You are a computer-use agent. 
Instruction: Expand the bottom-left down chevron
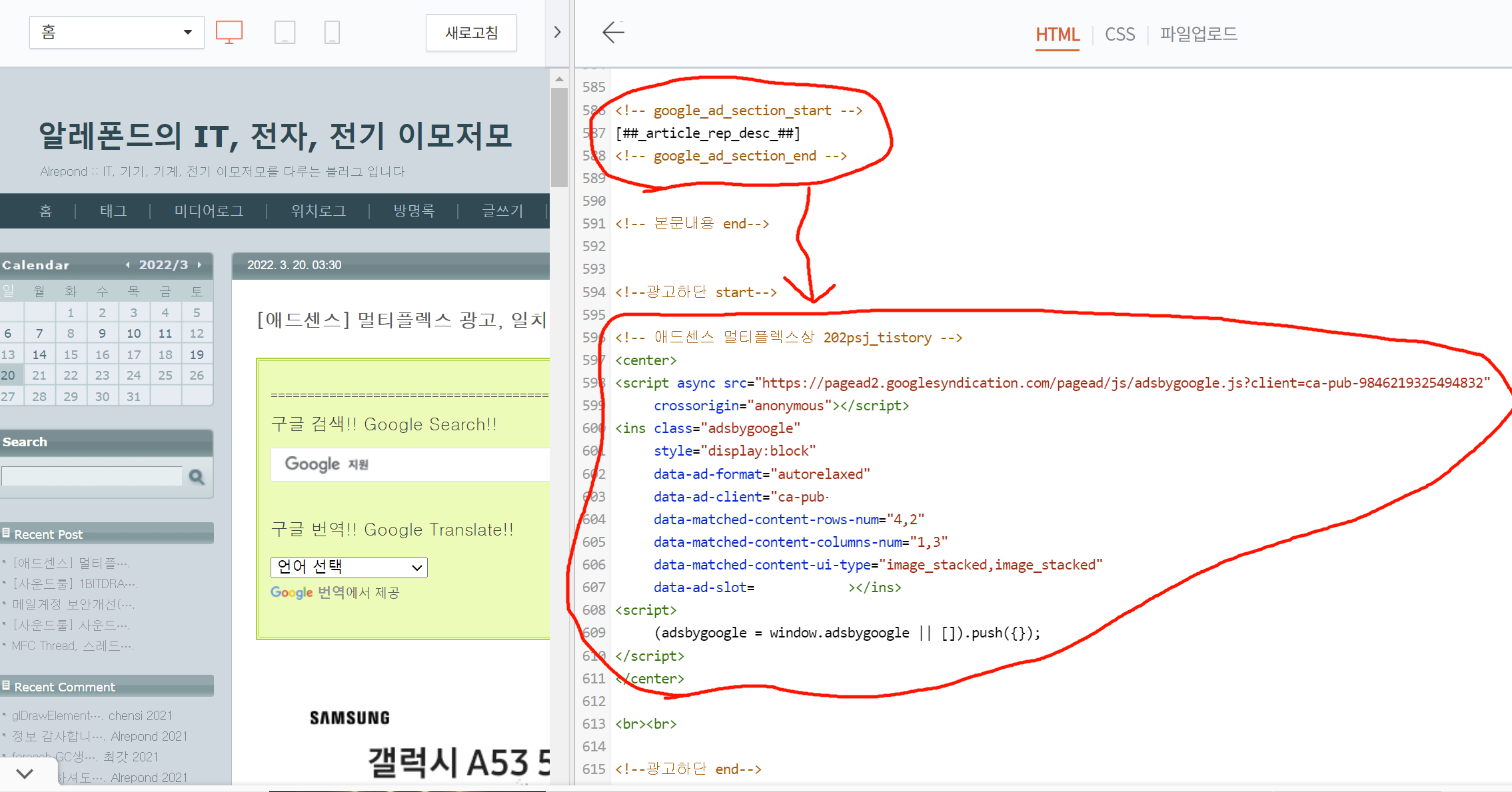(25, 774)
